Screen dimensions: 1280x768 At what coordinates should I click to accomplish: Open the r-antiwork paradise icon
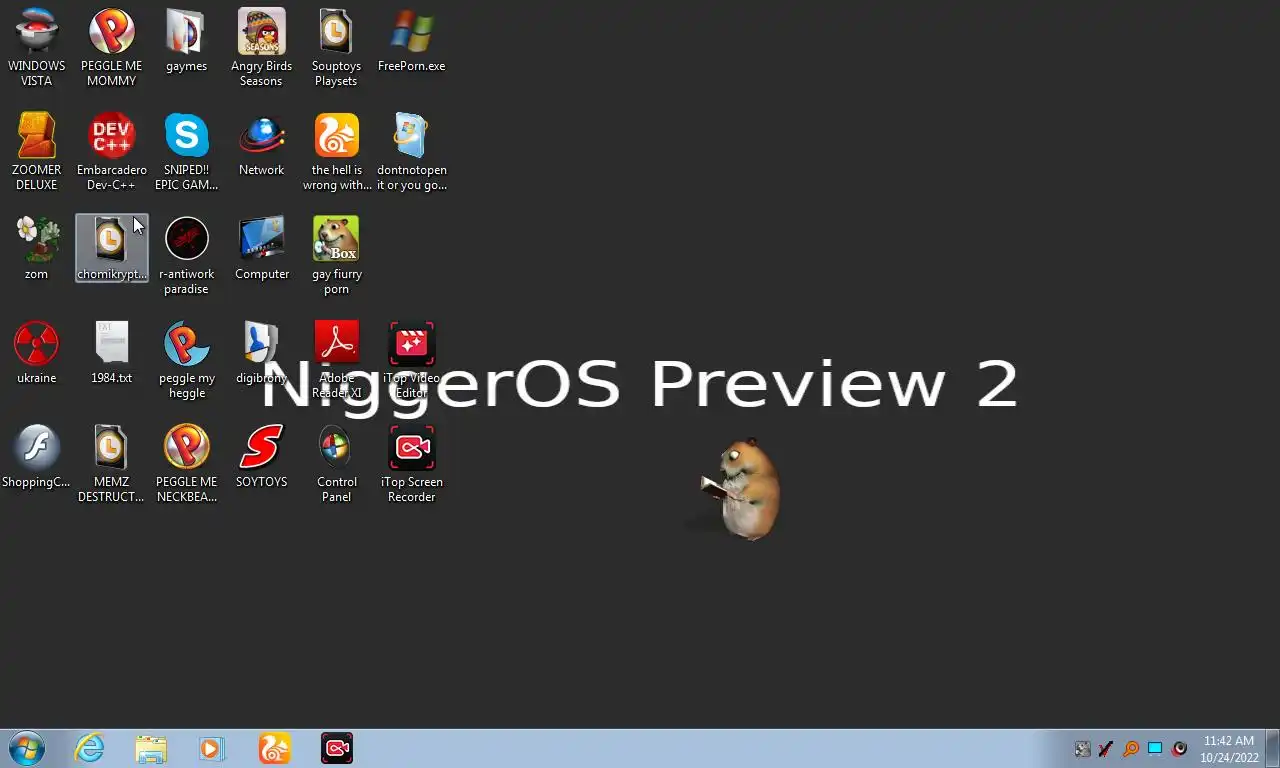click(x=186, y=255)
